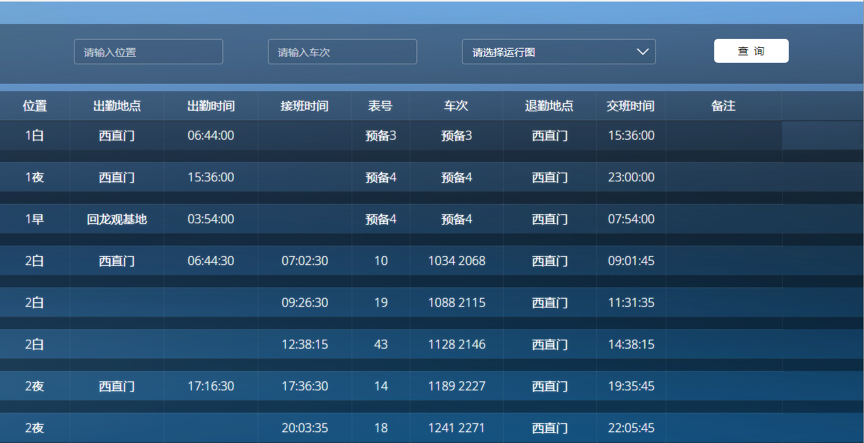
Task: Select the 接班时间 column header
Action: point(305,106)
